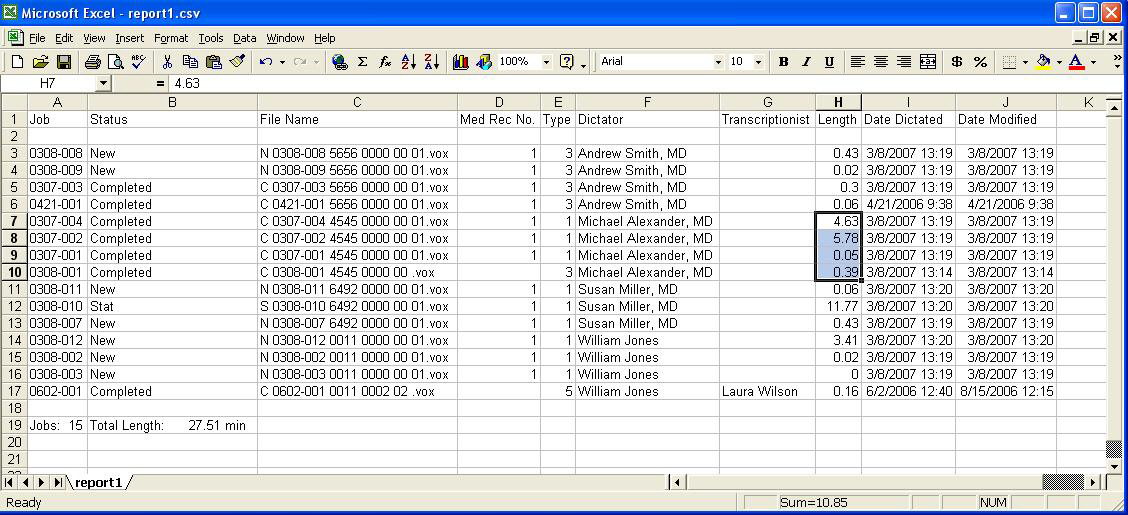Center the cell text
This screenshot has width=1128, height=515.
click(x=881, y=62)
